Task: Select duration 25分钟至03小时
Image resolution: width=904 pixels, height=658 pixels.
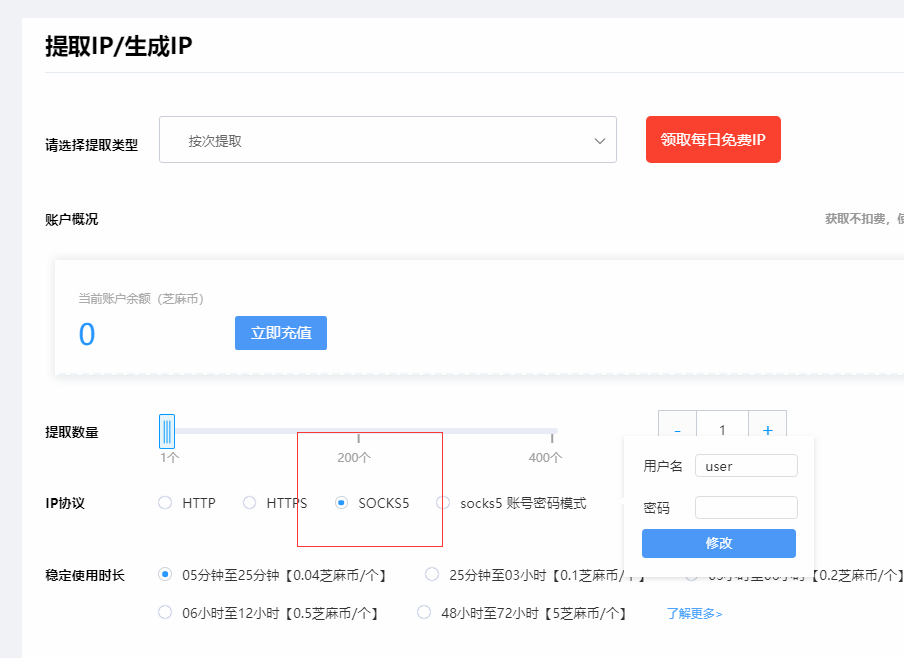Action: tap(431, 574)
